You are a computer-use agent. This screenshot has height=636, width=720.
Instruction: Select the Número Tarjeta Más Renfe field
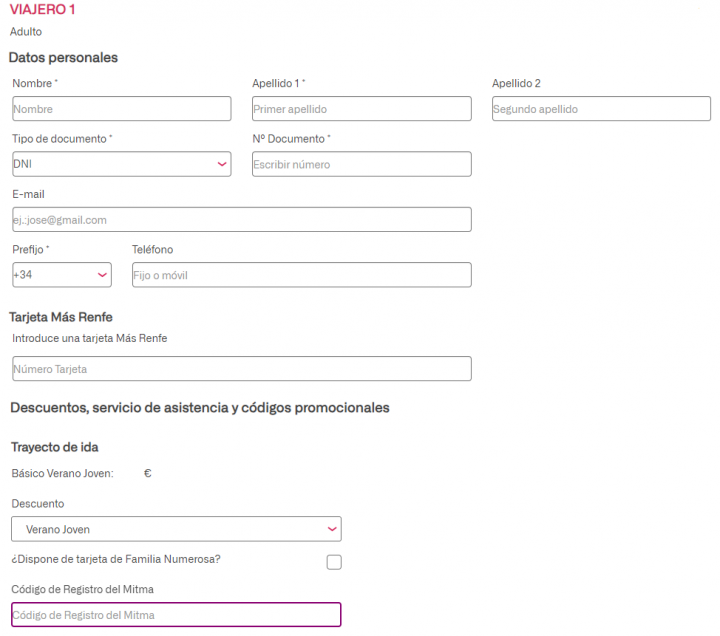(241, 369)
